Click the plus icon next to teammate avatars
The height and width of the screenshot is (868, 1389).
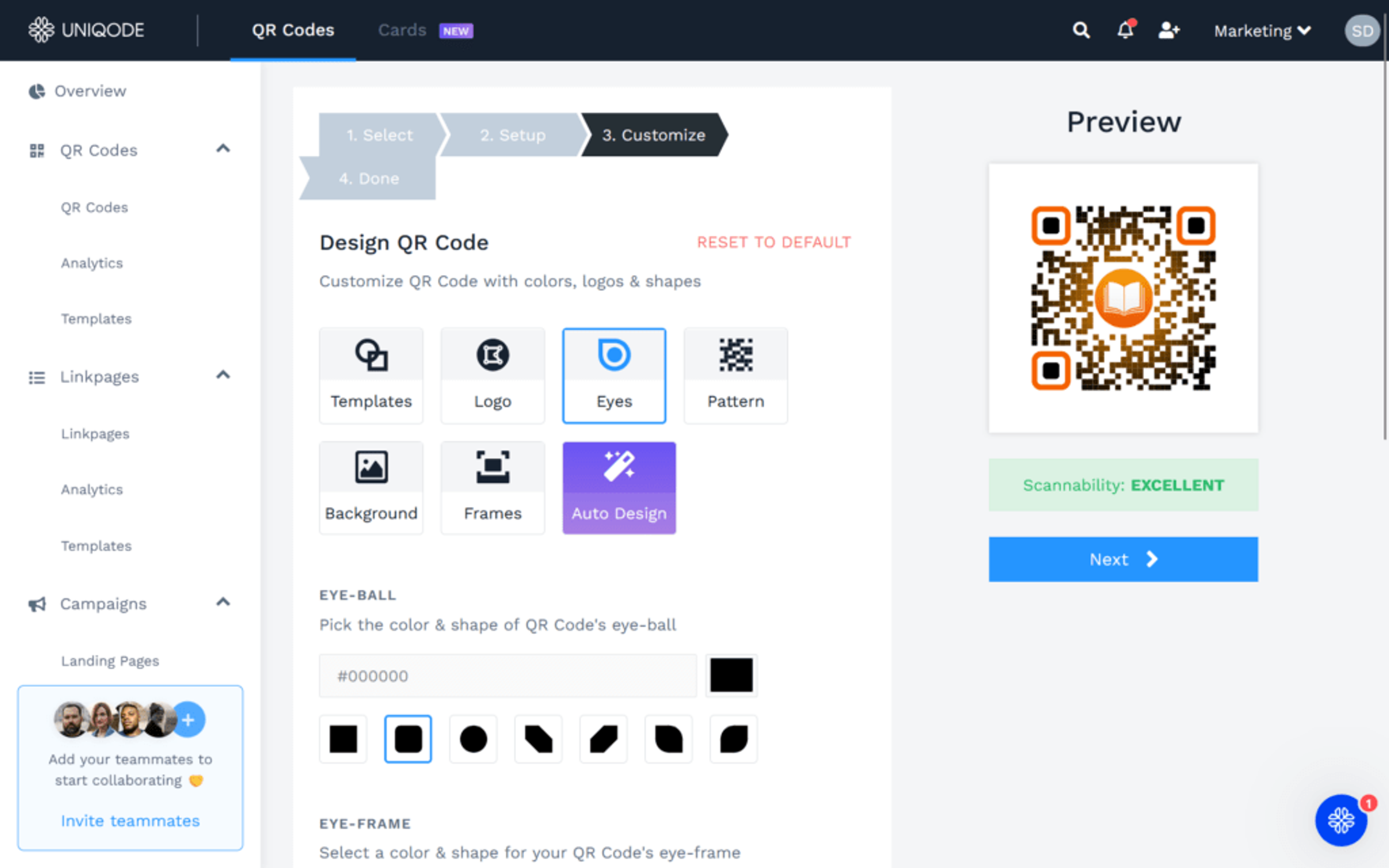tap(188, 719)
